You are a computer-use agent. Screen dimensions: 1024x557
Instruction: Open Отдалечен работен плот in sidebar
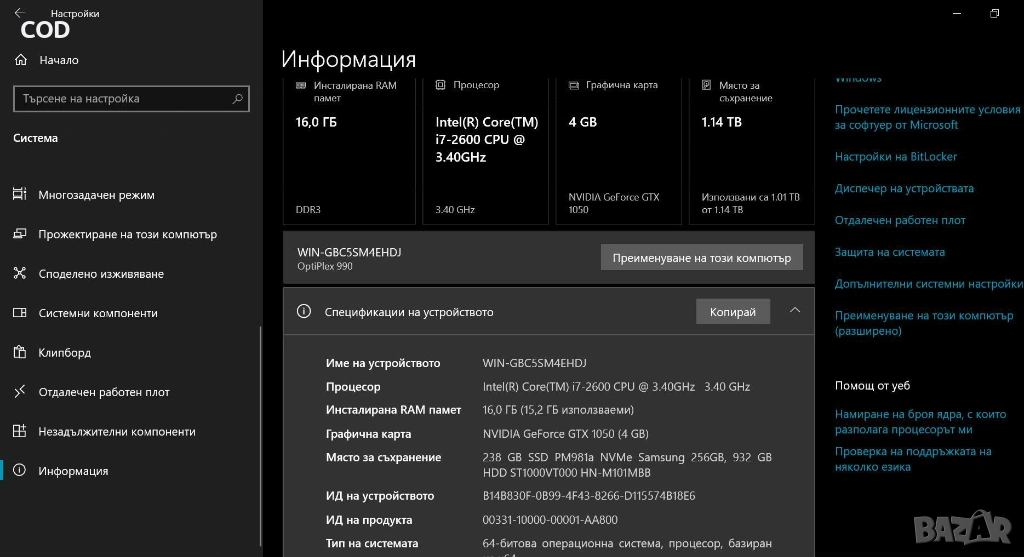tap(104, 392)
